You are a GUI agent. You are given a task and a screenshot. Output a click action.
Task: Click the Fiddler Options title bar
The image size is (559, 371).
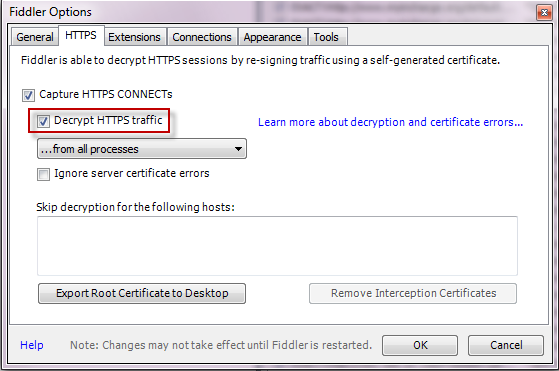(x=271, y=12)
